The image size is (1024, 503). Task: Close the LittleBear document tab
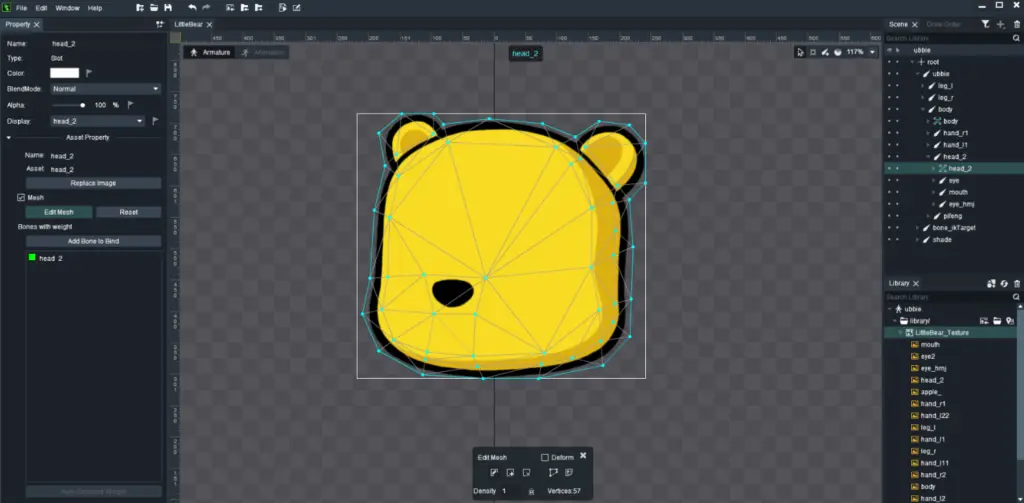point(209,24)
